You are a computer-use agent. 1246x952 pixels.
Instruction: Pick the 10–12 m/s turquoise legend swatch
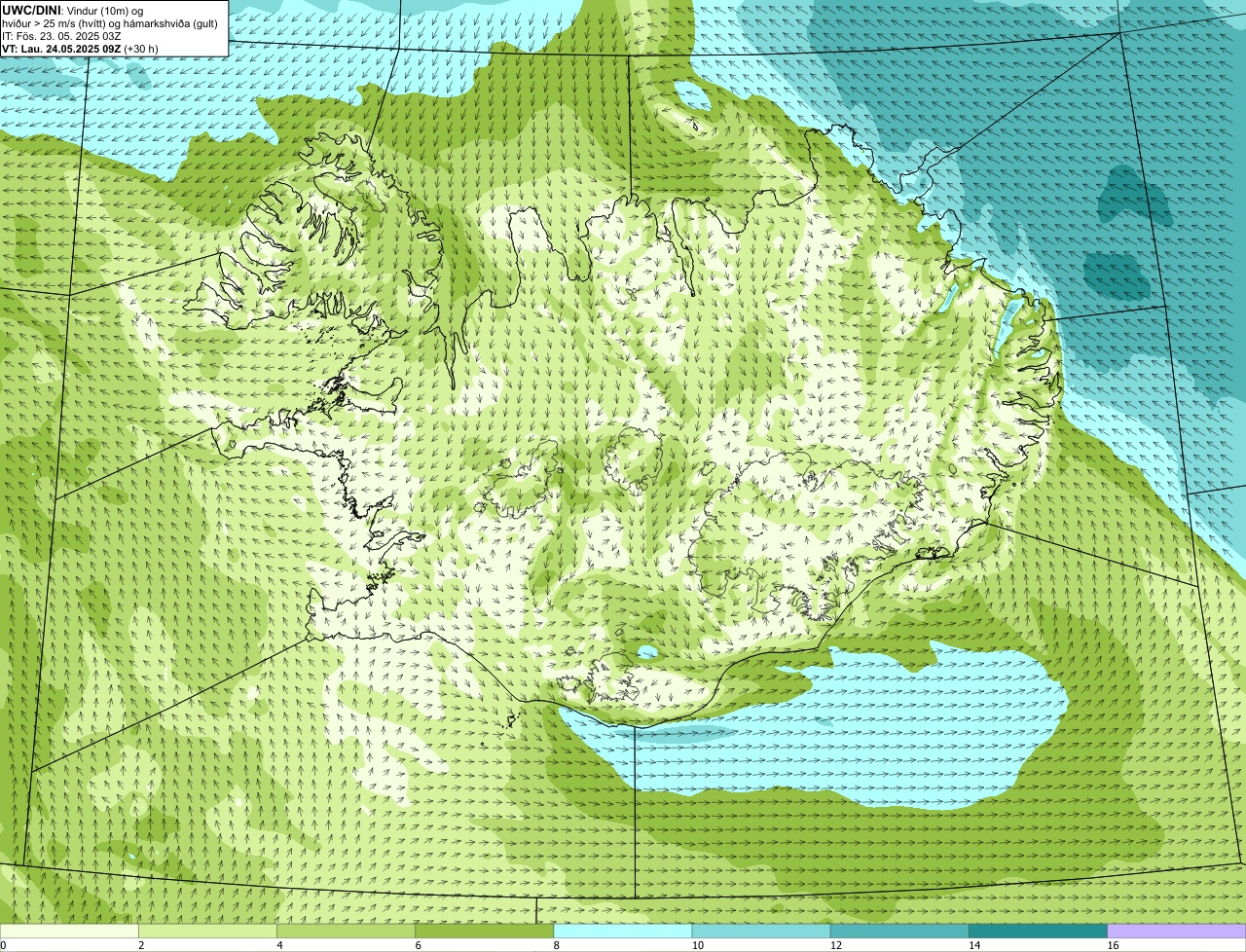coord(761,932)
